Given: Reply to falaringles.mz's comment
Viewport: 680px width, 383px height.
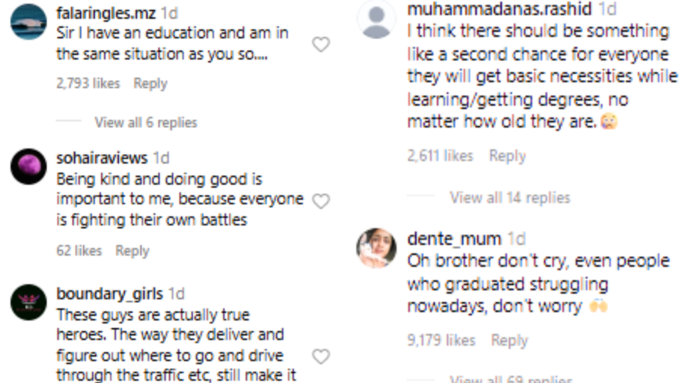Looking at the screenshot, I should pyautogui.click(x=150, y=83).
